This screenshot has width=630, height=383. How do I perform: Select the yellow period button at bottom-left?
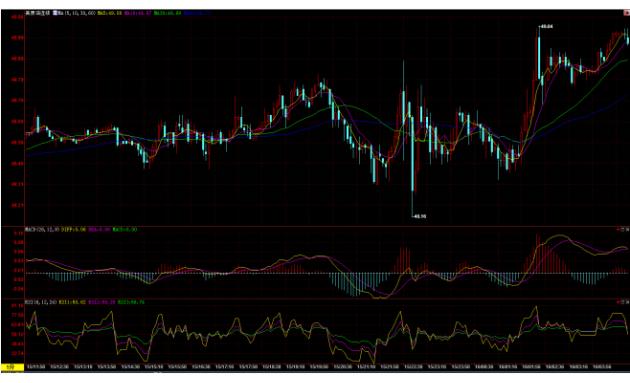pyautogui.click(x=12, y=367)
